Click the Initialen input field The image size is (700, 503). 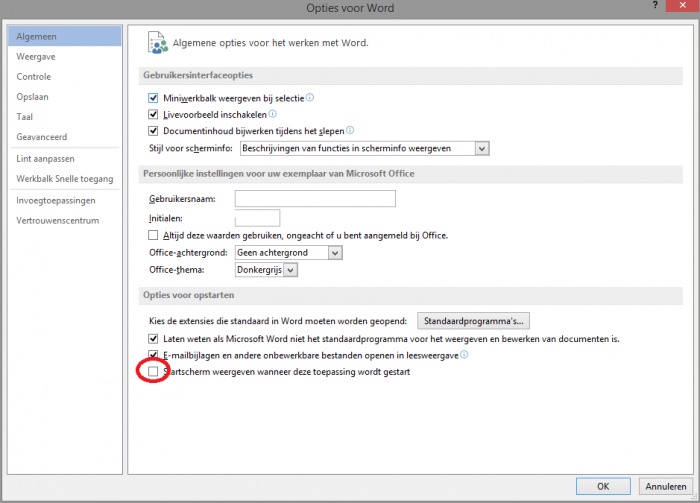point(257,218)
